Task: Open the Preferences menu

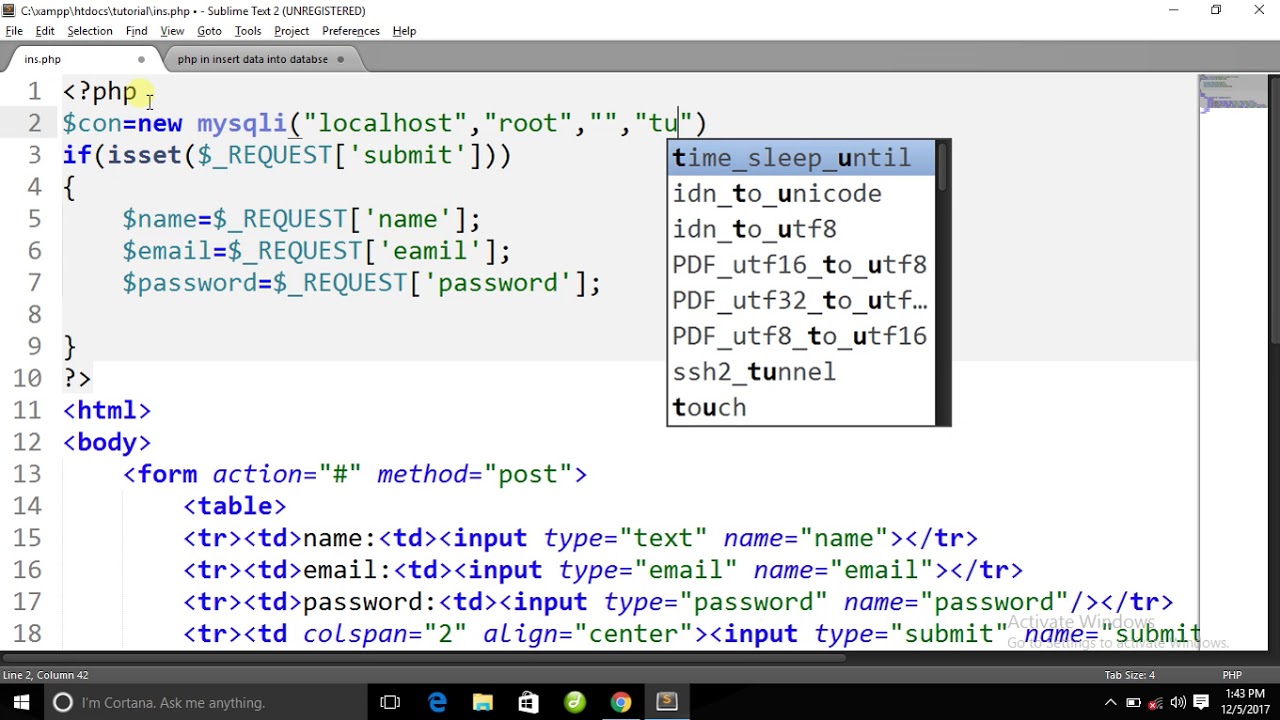Action: [x=351, y=31]
